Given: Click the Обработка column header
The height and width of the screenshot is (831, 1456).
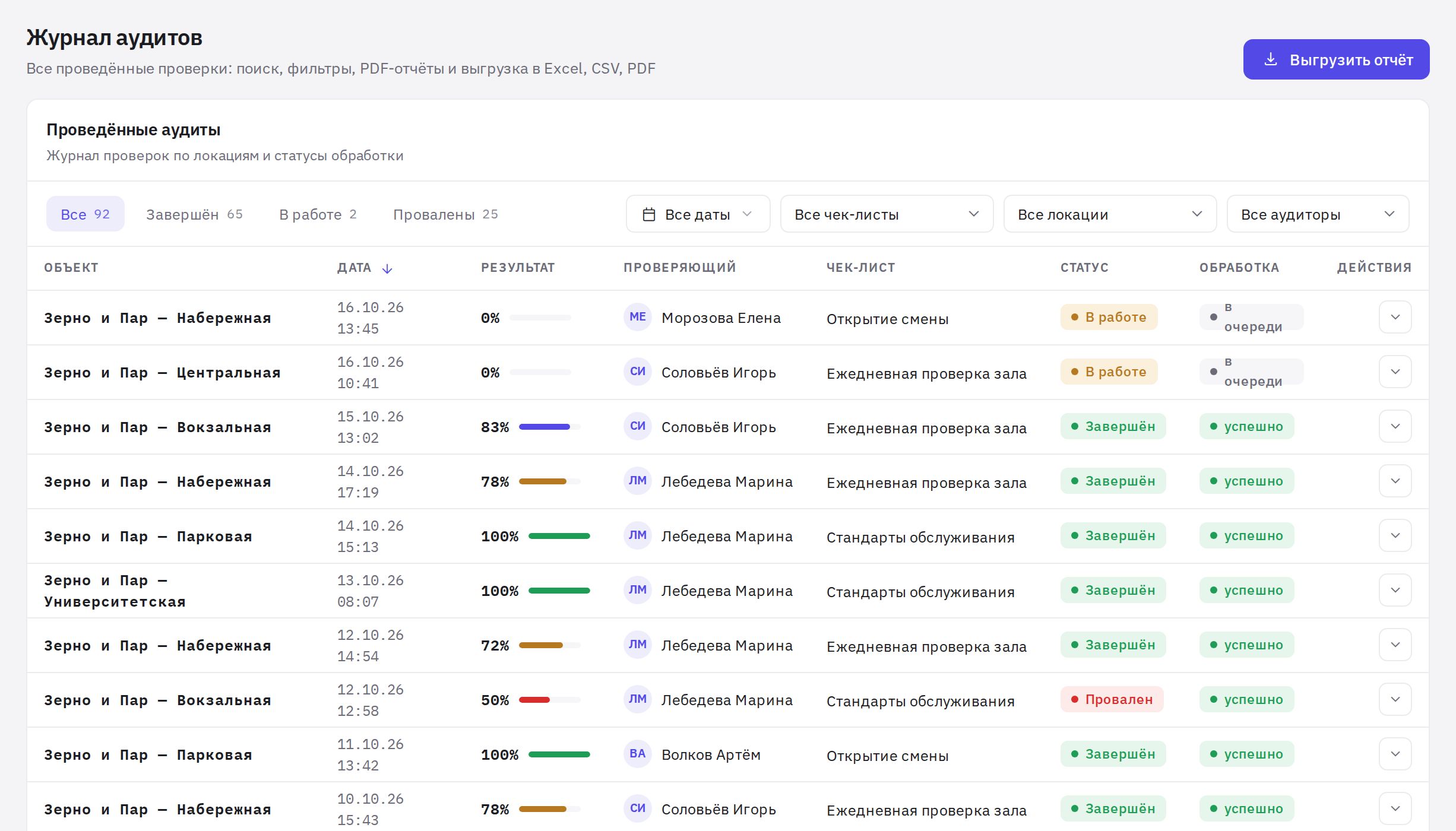Looking at the screenshot, I should coord(1239,268).
